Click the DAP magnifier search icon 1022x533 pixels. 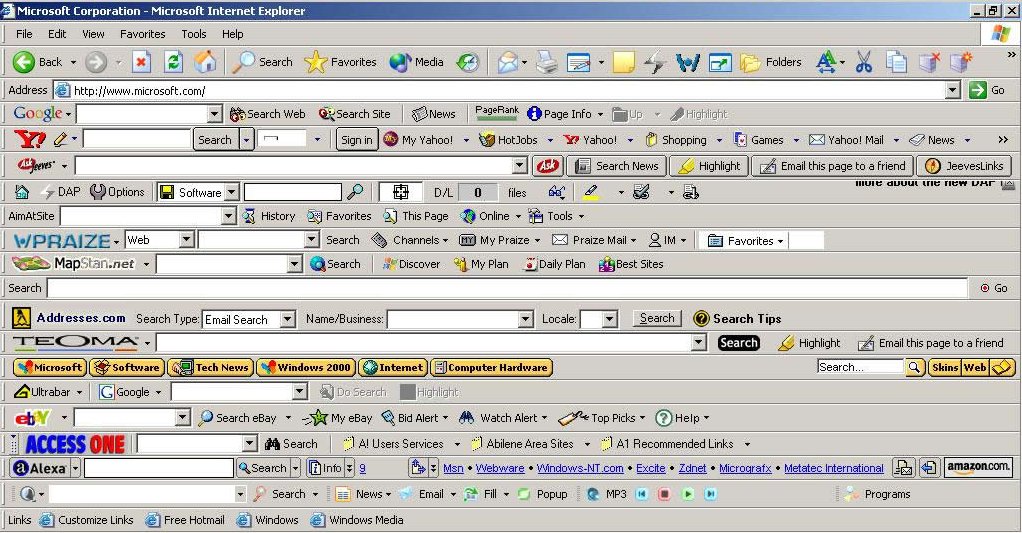click(355, 192)
